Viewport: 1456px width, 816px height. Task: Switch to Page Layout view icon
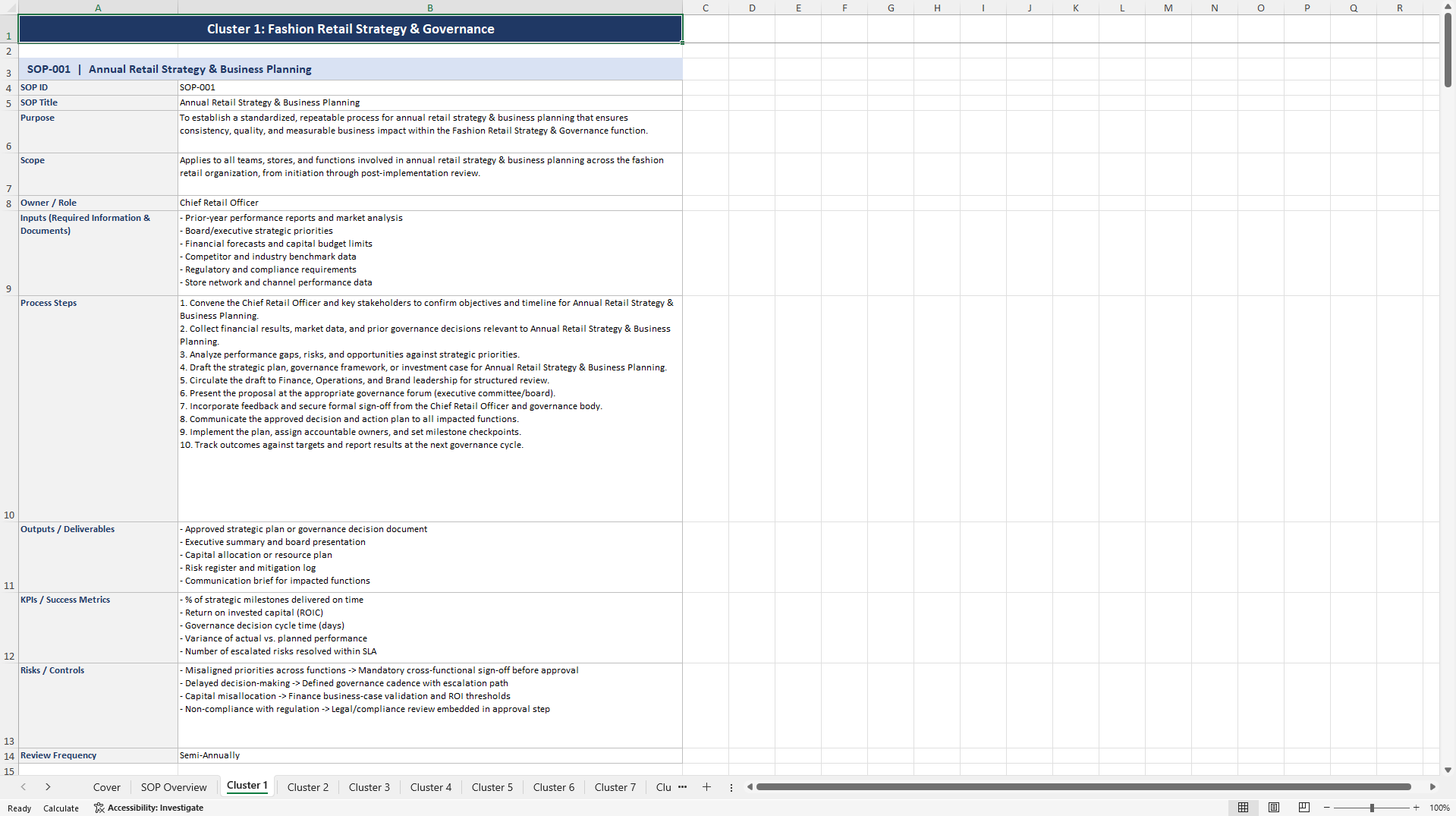[x=1274, y=808]
